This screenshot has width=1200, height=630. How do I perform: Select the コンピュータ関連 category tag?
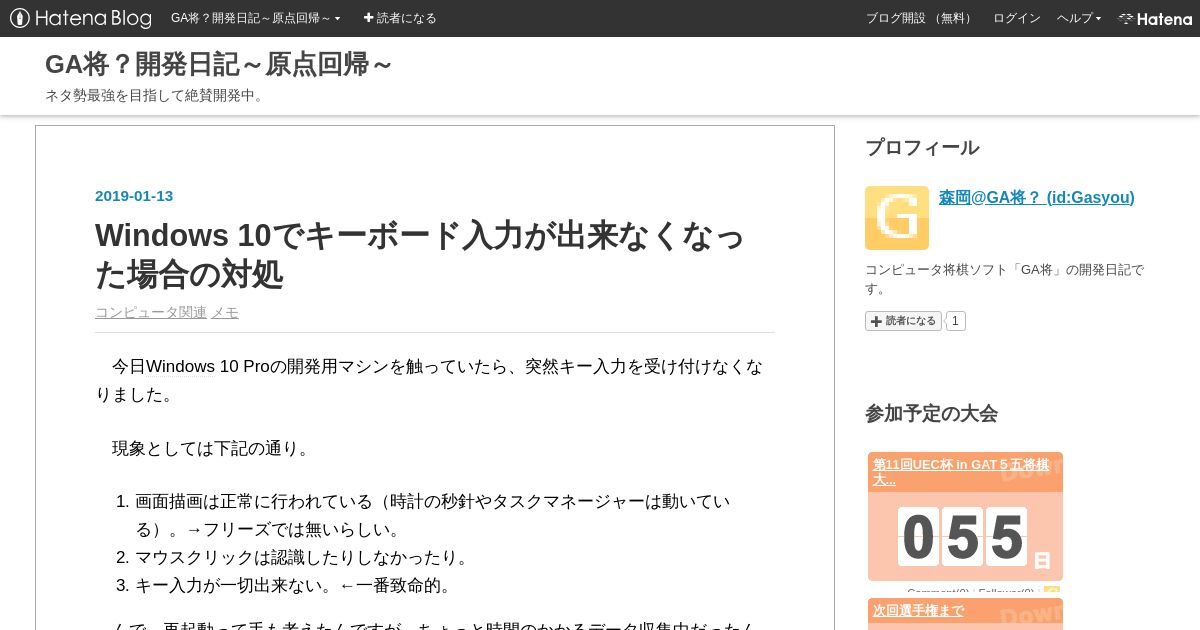pos(151,312)
